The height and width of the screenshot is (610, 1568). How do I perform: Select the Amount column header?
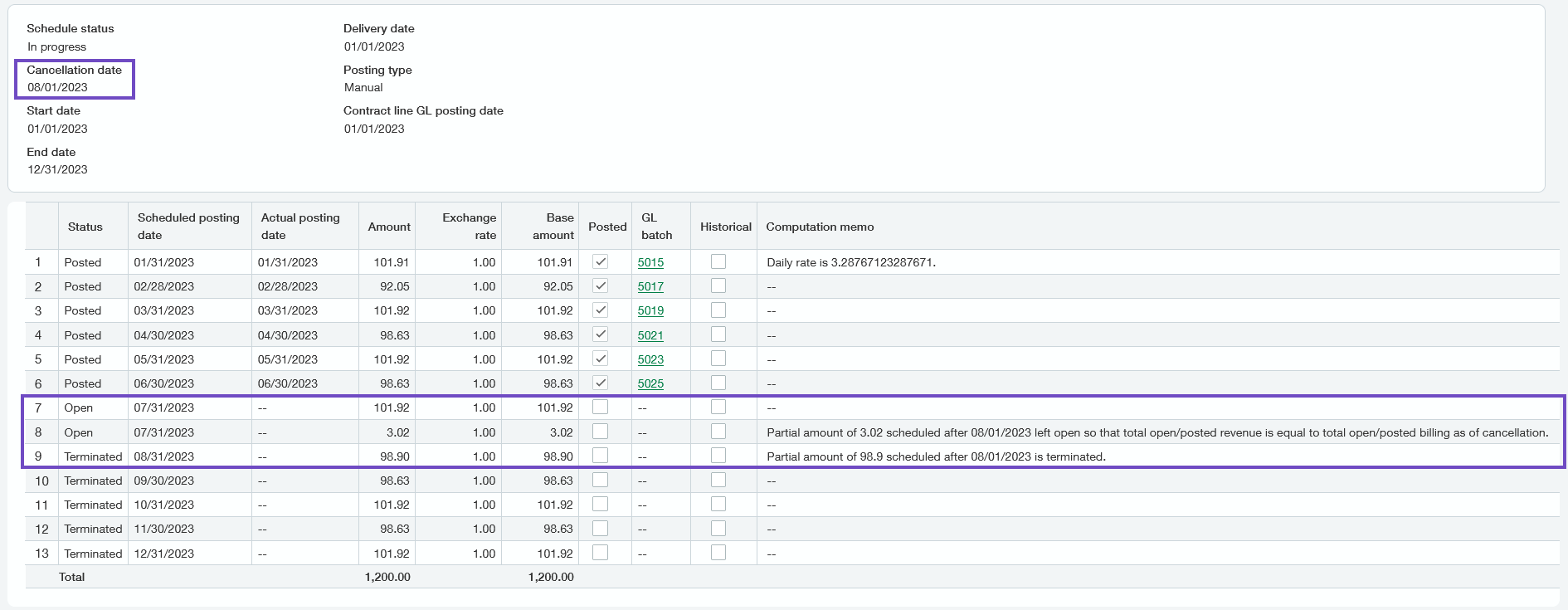[x=388, y=227]
